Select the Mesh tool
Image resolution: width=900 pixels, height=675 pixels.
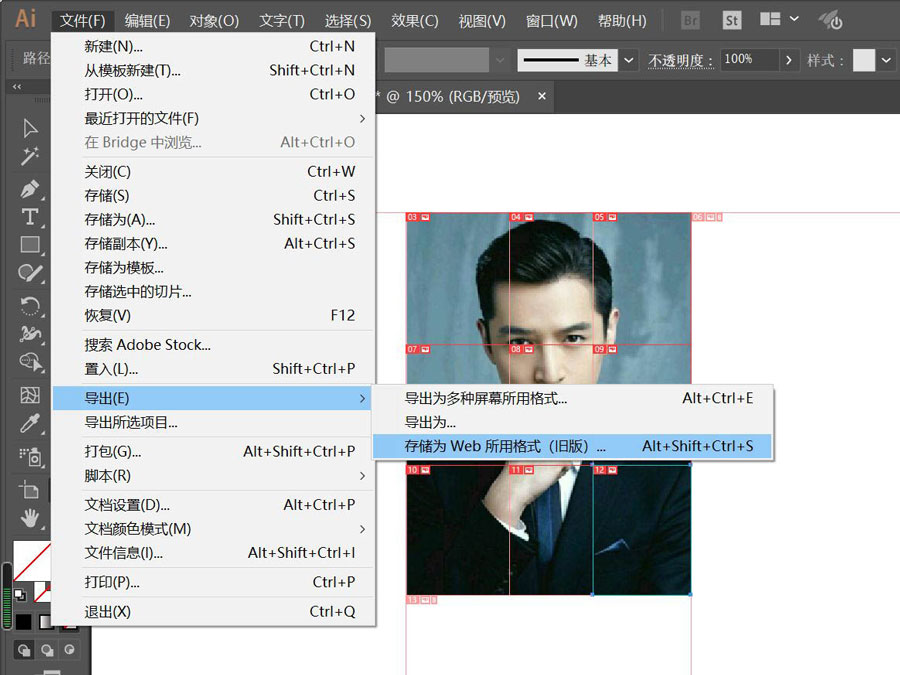tap(30, 395)
